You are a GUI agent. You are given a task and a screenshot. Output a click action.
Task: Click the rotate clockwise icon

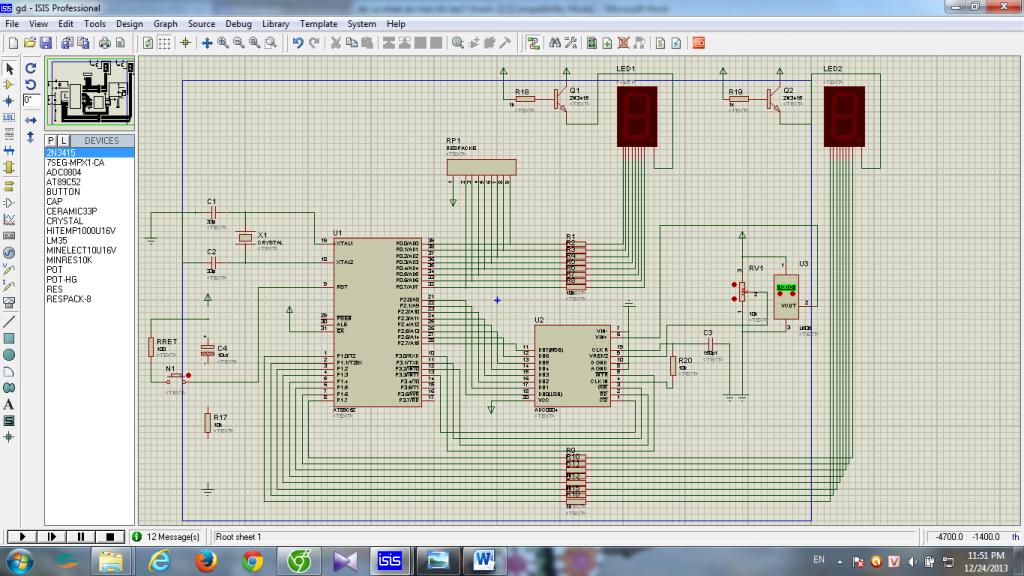[30, 69]
